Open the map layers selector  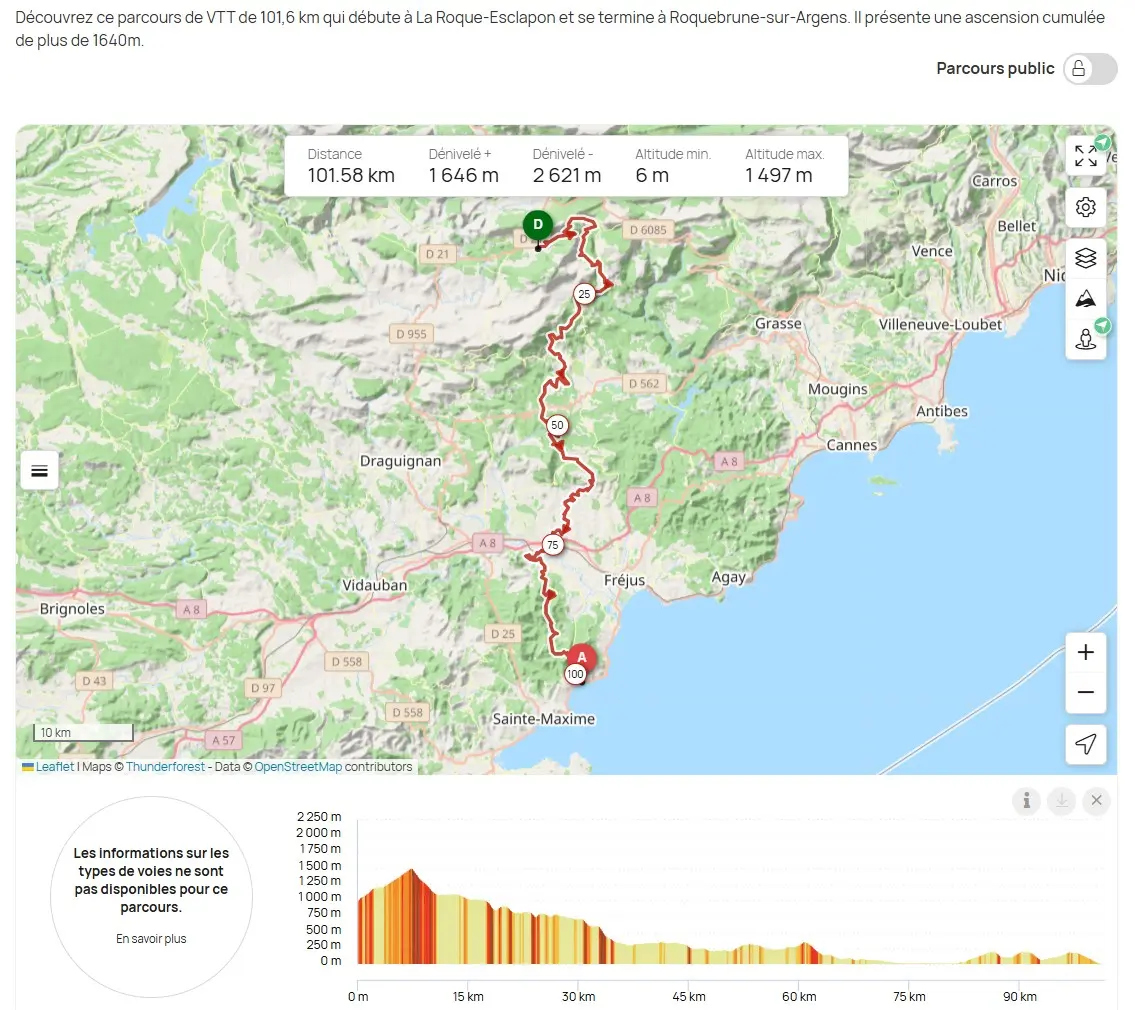pos(1085,258)
